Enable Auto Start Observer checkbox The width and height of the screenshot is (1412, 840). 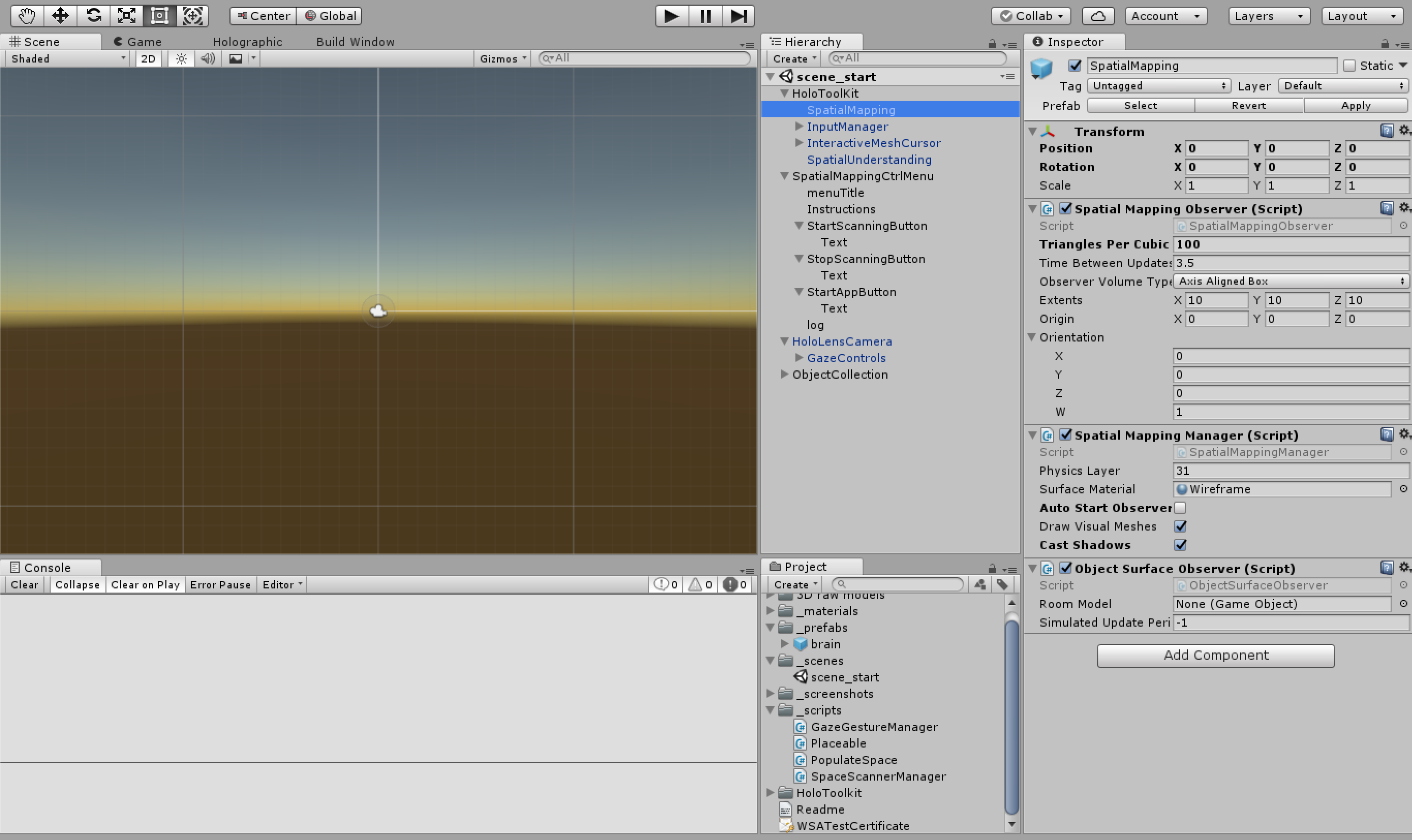tap(1180, 508)
